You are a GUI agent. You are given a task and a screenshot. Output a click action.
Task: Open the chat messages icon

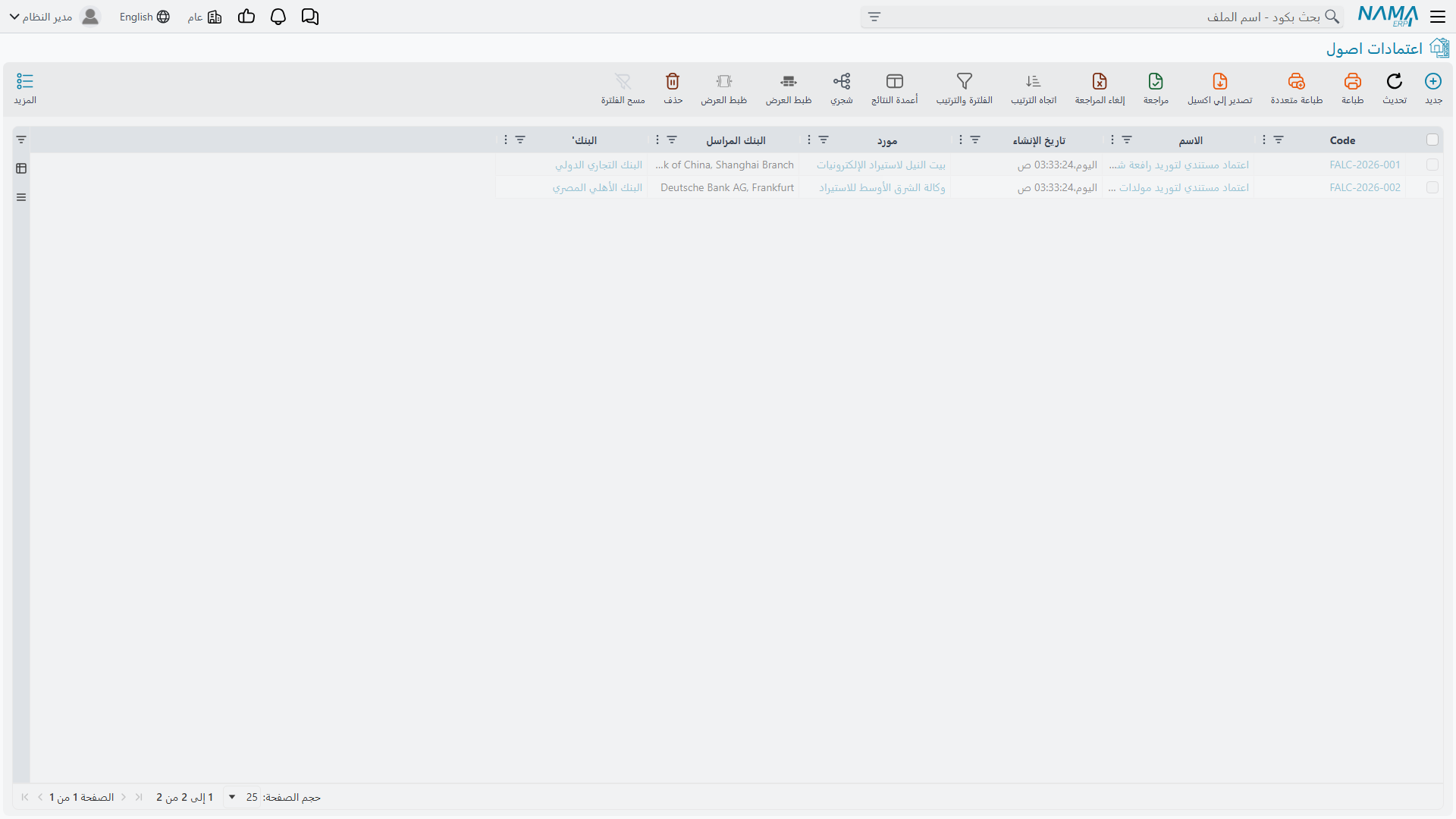309,17
